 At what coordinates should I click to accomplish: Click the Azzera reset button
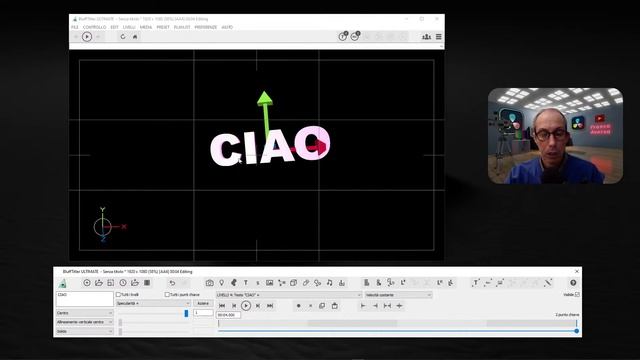click(203, 303)
